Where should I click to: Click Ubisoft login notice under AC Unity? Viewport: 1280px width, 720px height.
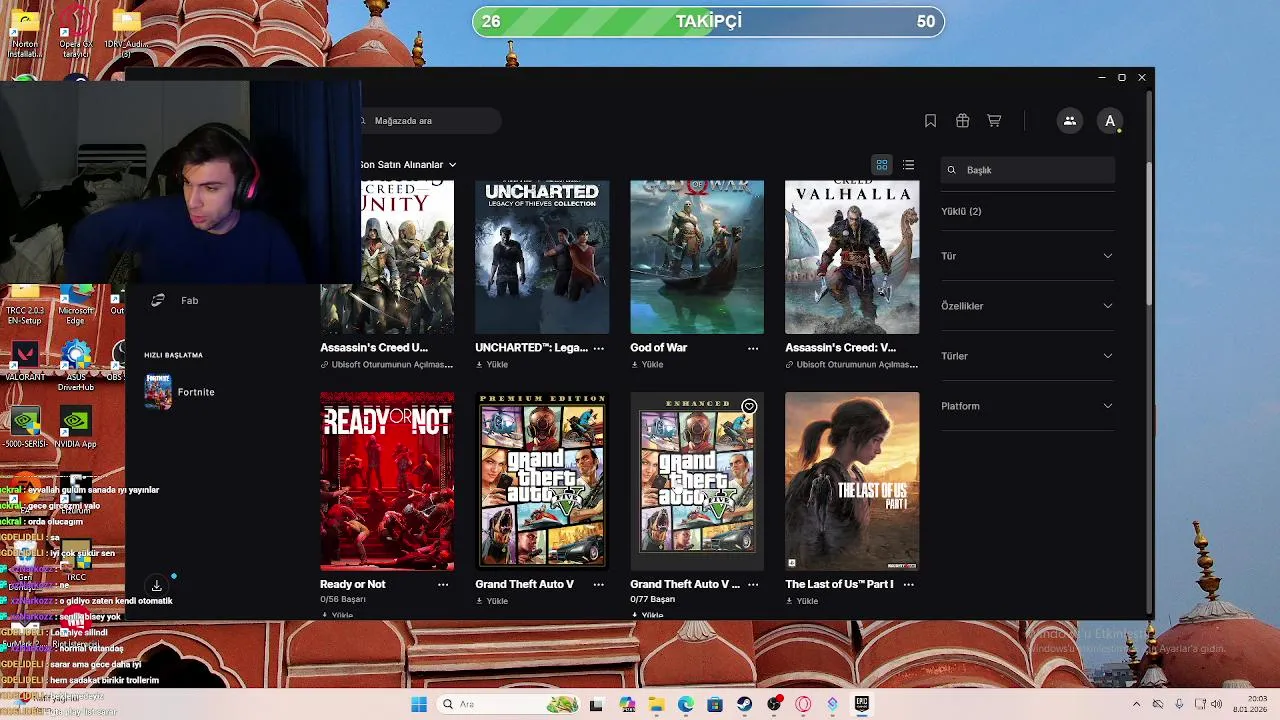387,365
